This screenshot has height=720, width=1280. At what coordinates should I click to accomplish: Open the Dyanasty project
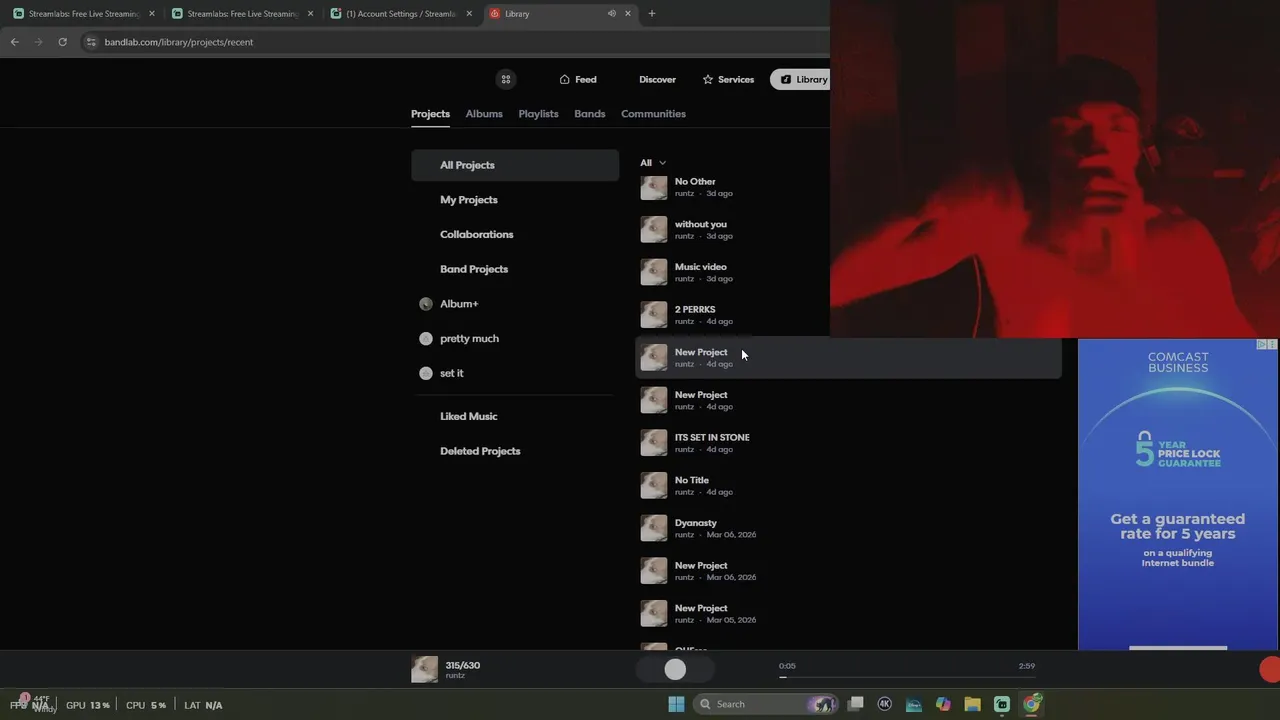click(x=848, y=528)
